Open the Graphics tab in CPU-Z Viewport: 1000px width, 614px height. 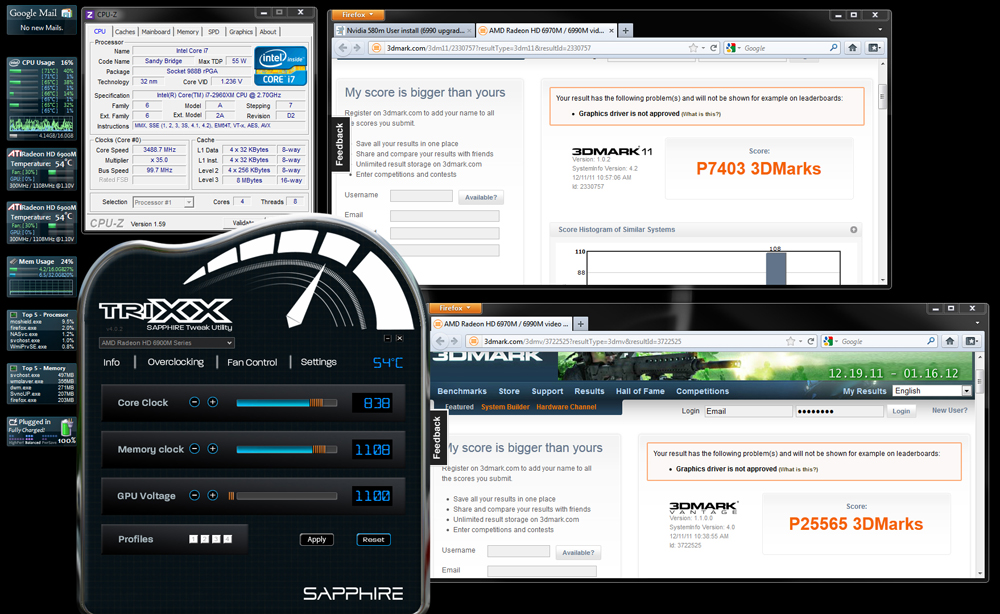241,31
